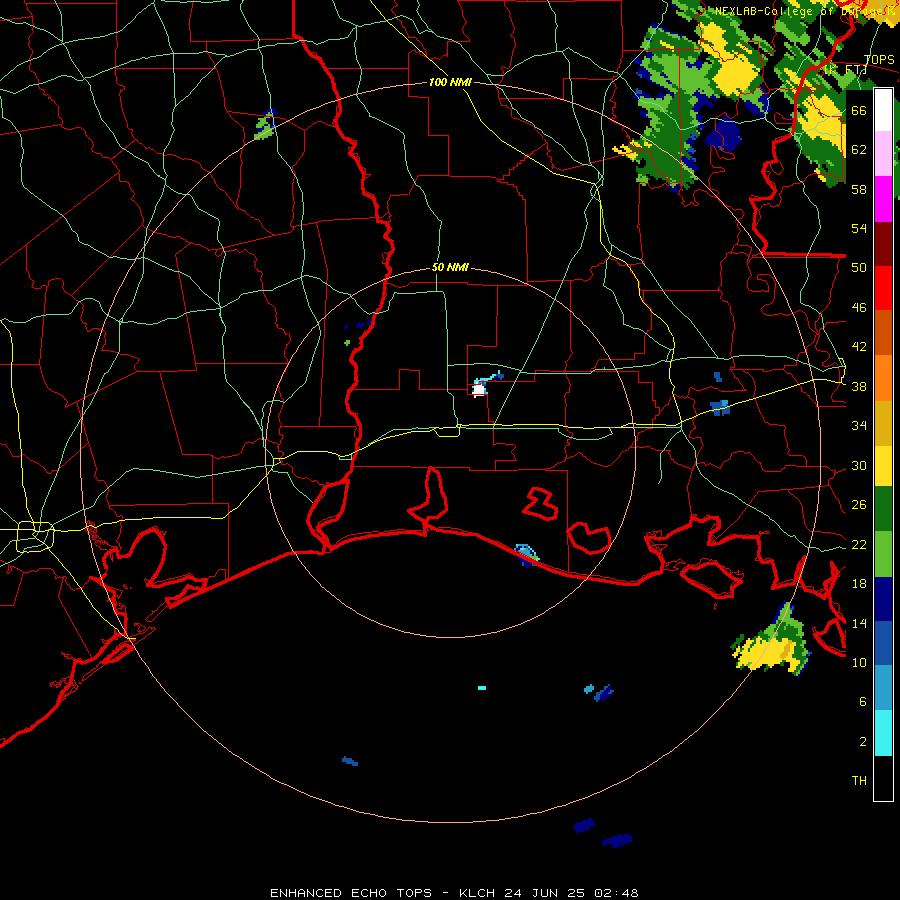Click the light green legend swatch
Screen dimensions: 900x900
pyautogui.click(x=883, y=554)
